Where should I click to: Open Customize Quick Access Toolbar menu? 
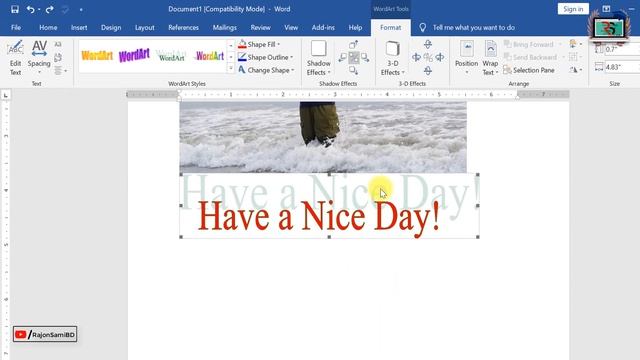[x=81, y=9]
